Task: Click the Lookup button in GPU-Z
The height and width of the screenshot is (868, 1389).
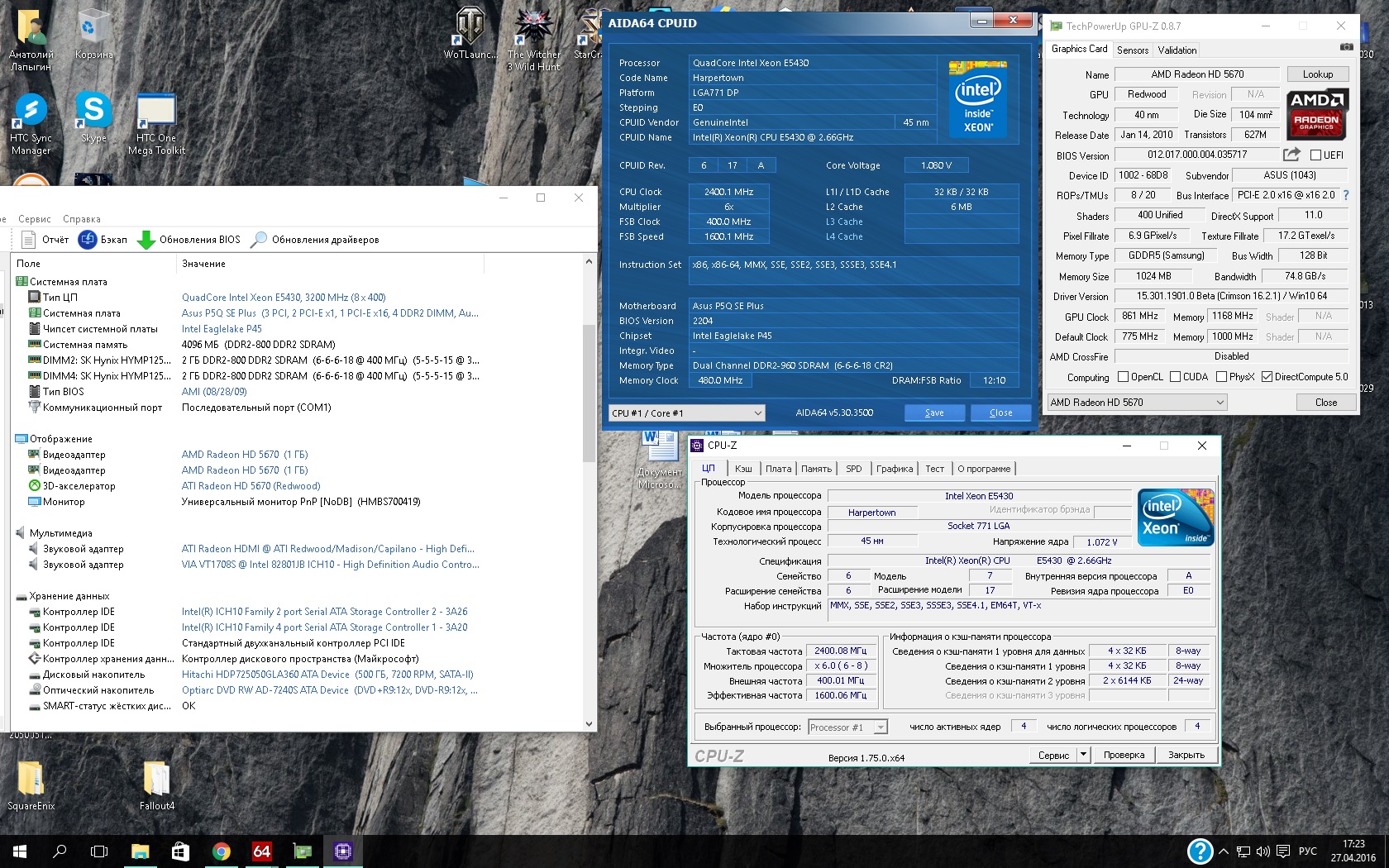Action: (1318, 74)
